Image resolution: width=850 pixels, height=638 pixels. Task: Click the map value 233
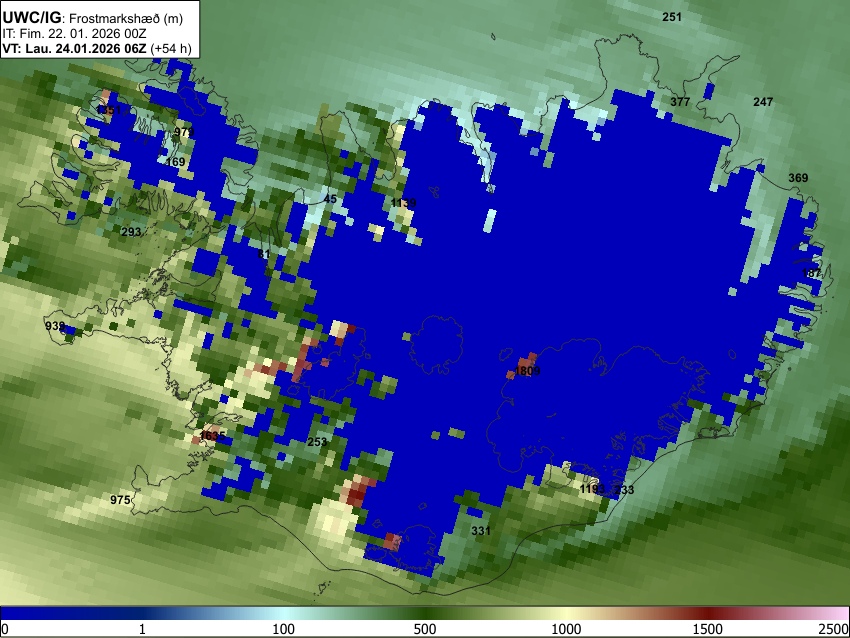(624, 489)
